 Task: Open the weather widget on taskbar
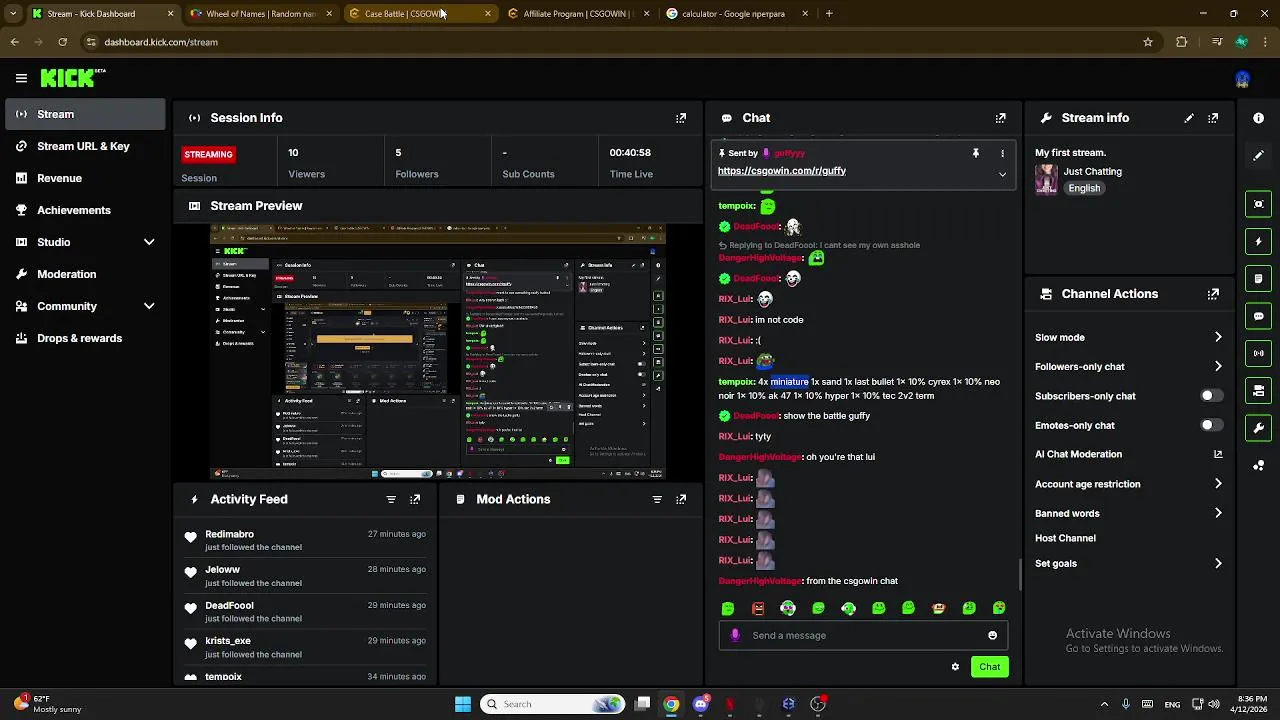pyautogui.click(x=46, y=704)
